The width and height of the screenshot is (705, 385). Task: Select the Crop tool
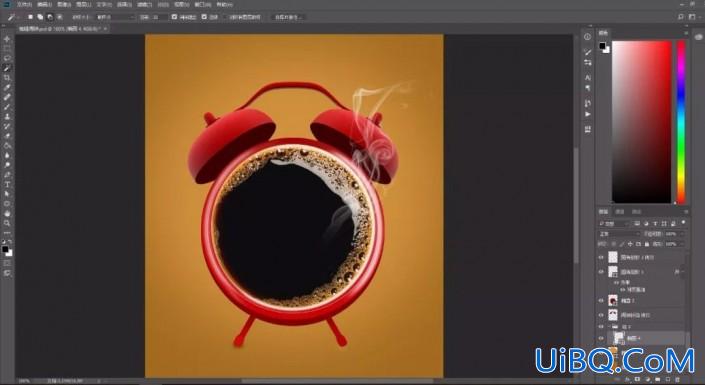7,78
